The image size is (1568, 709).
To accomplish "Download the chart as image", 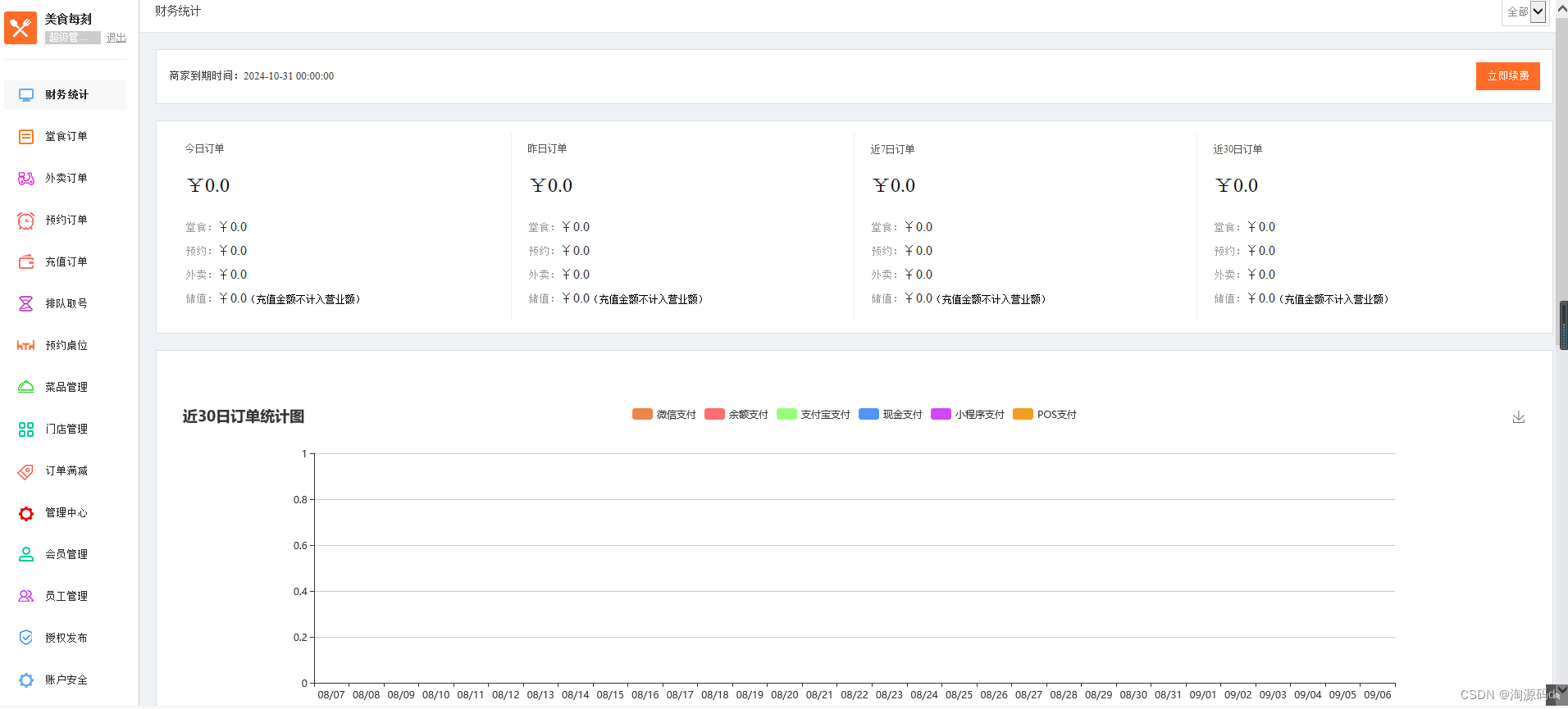I will 1519,417.
